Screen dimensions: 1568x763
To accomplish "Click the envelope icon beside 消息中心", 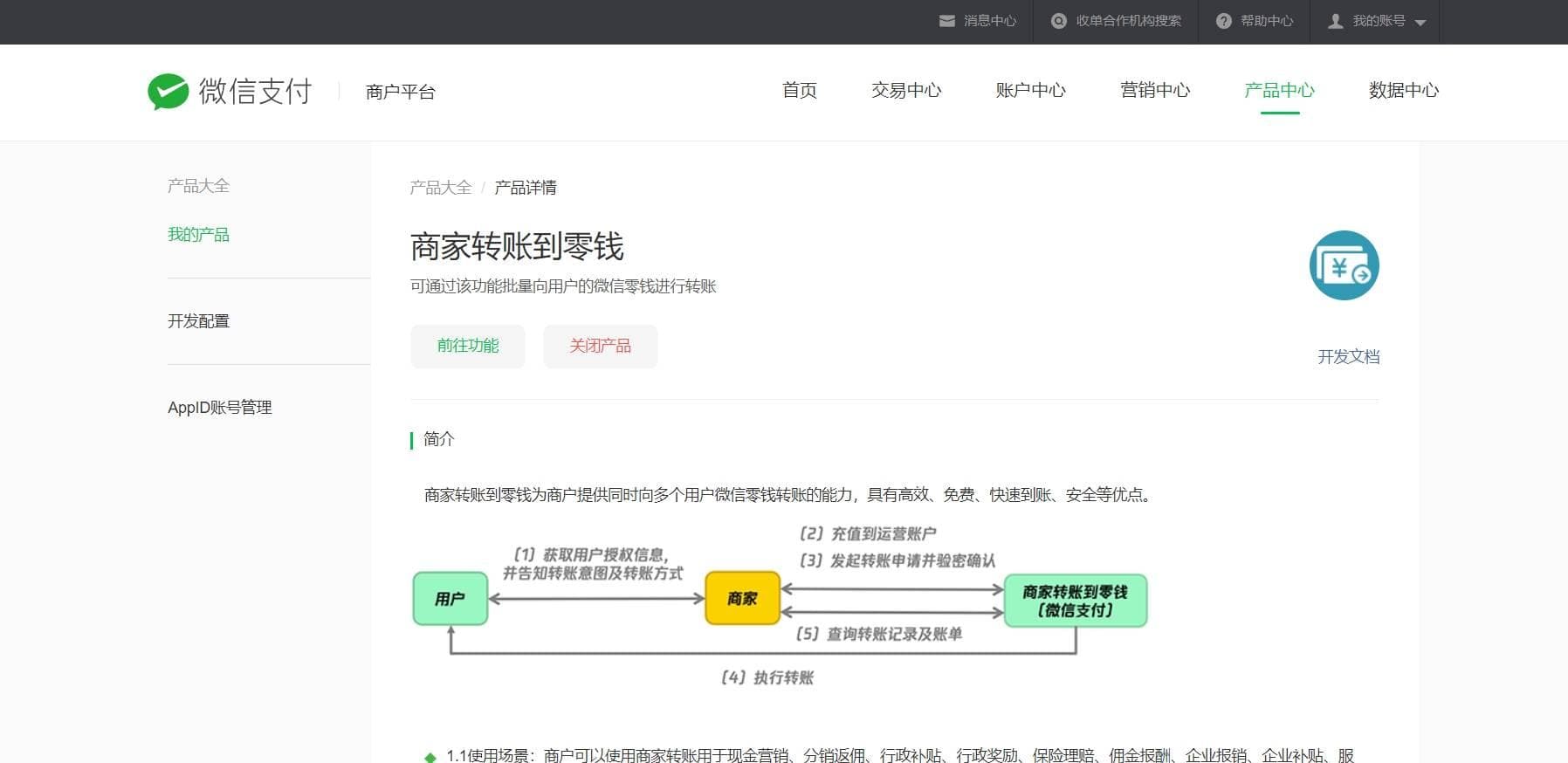I will pos(947,21).
